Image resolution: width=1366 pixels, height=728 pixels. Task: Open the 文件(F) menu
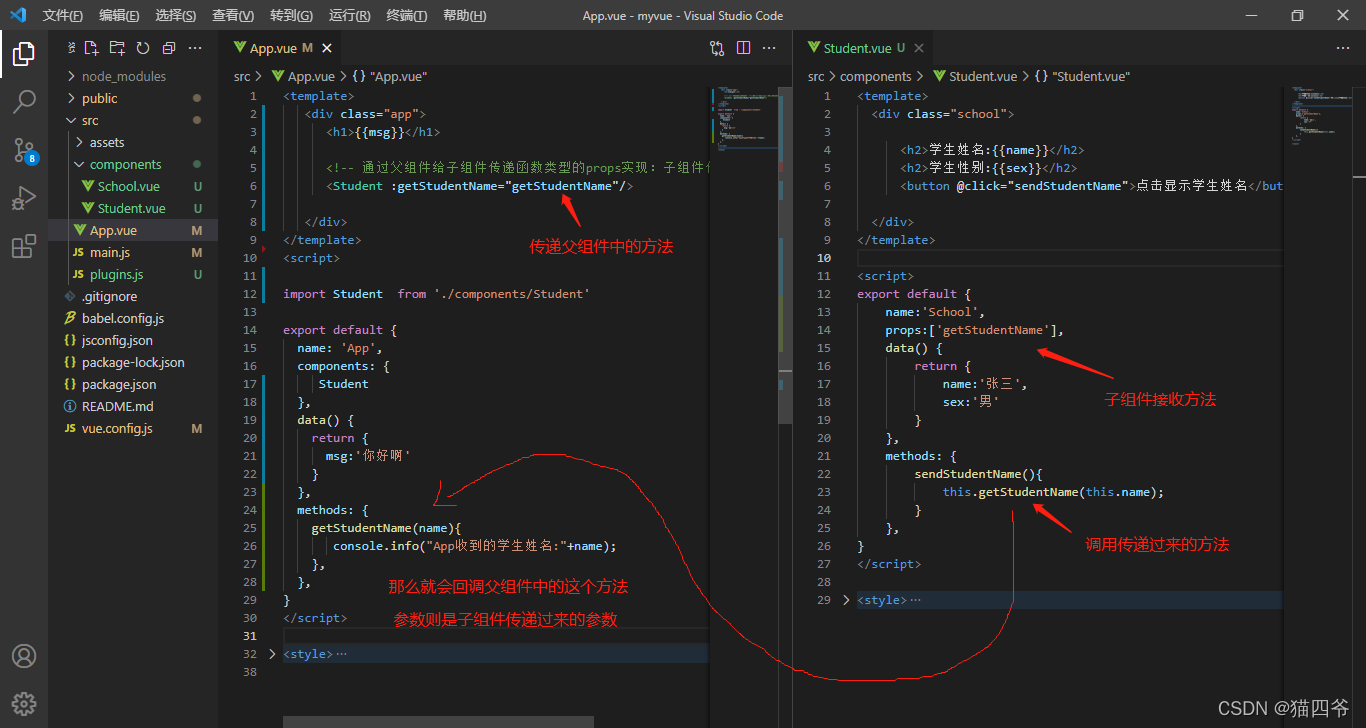[63, 15]
